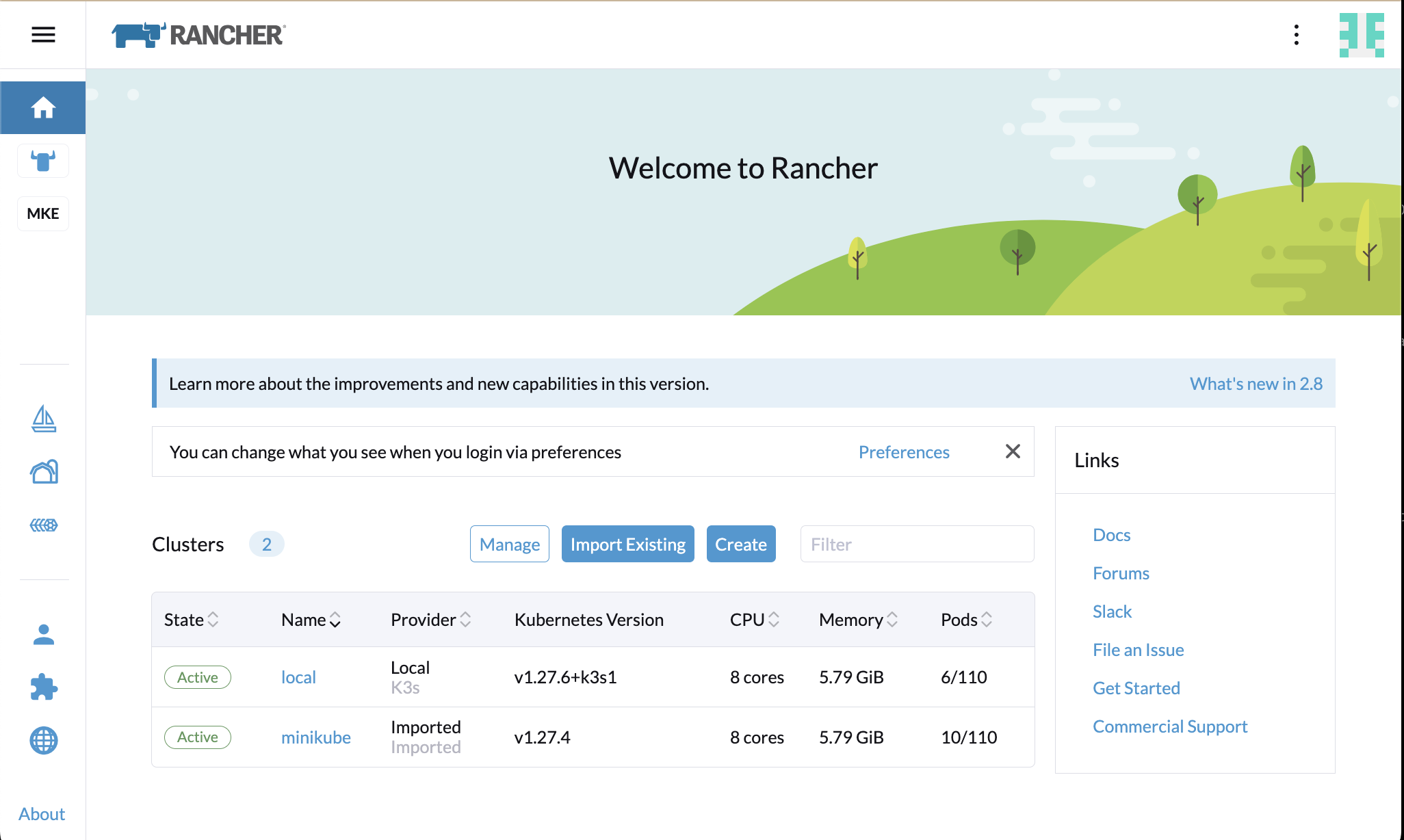Sort clusters by Memory column

[859, 620]
